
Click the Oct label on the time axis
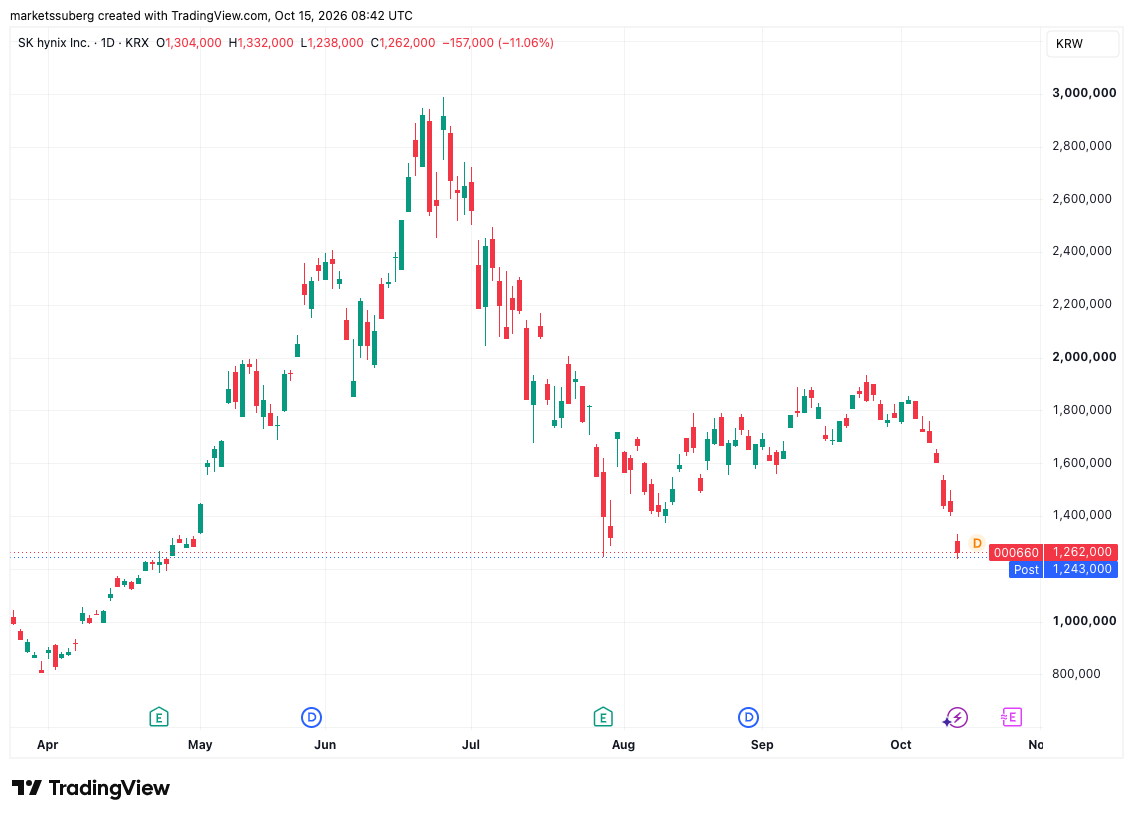click(901, 744)
